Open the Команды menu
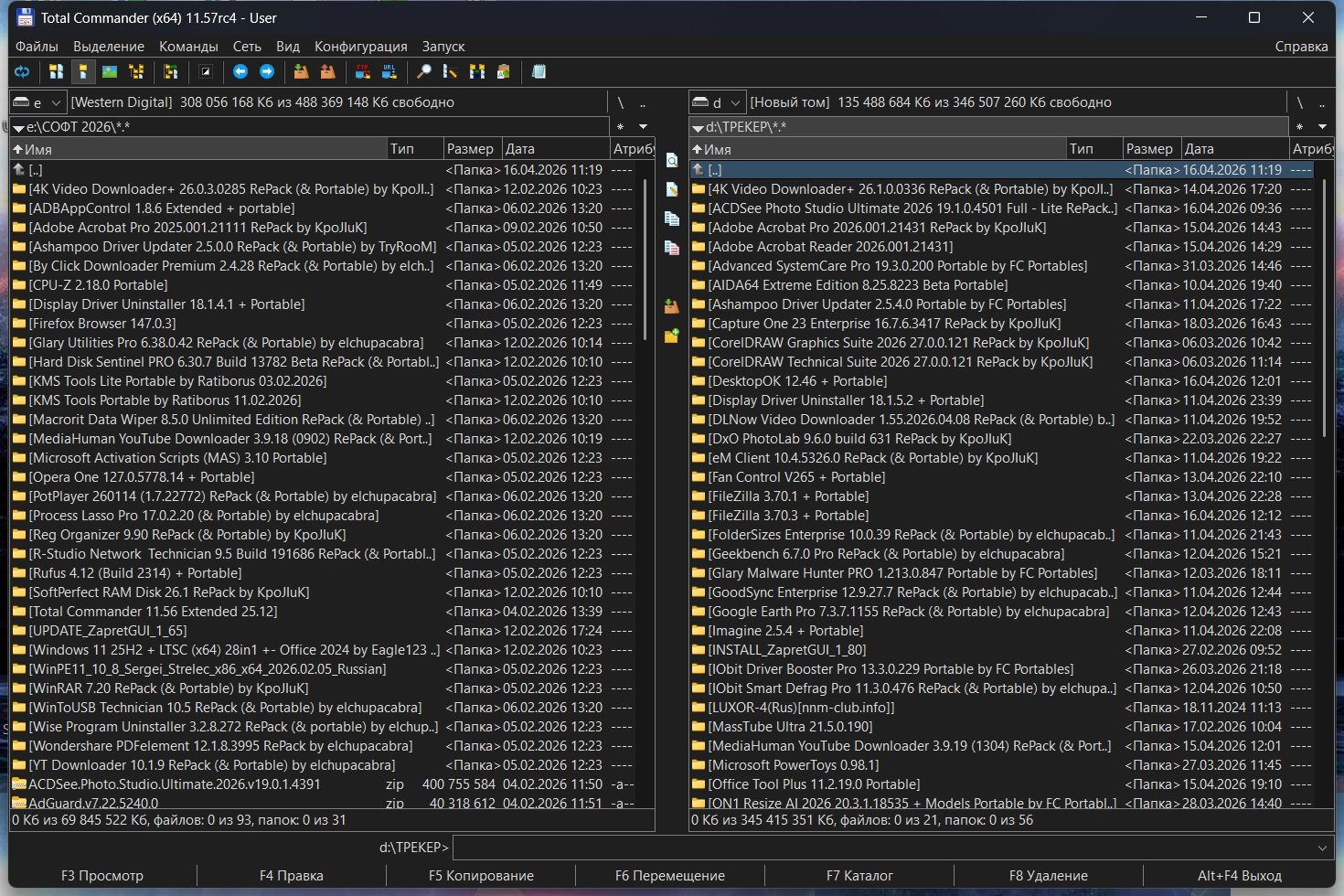The image size is (1344, 896). (x=188, y=46)
